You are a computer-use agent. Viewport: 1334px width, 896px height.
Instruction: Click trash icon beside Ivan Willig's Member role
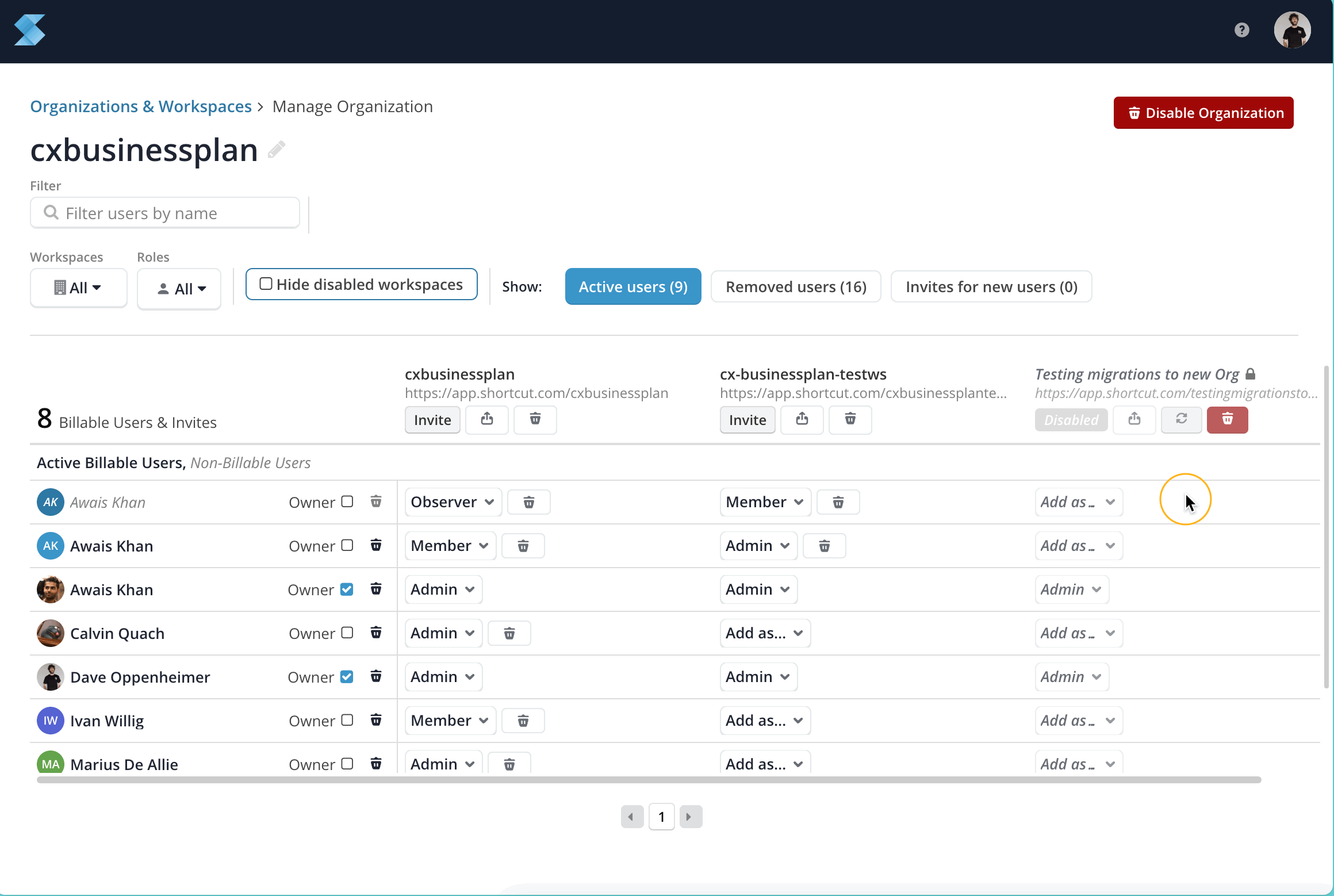(523, 721)
